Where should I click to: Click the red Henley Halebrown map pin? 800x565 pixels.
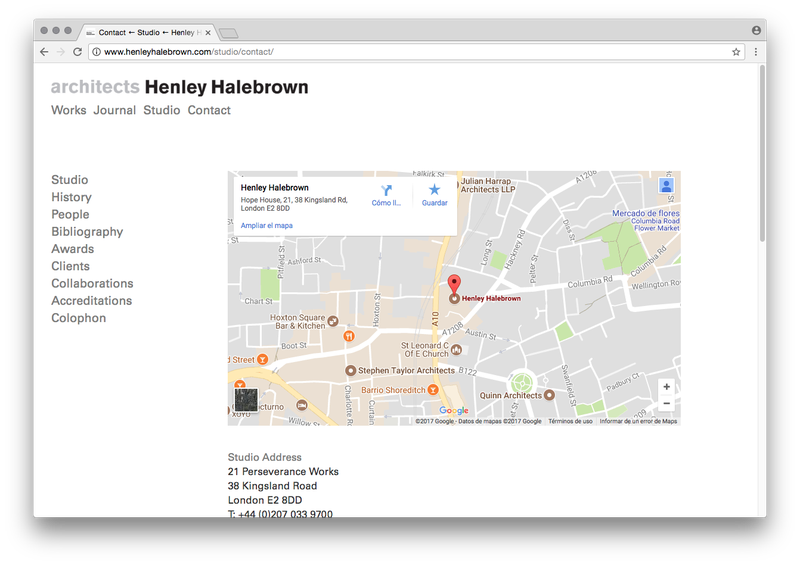(454, 284)
